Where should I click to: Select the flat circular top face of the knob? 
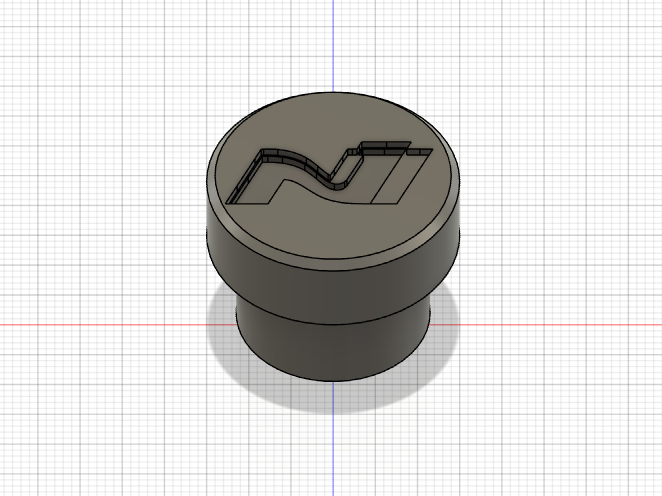point(334,232)
